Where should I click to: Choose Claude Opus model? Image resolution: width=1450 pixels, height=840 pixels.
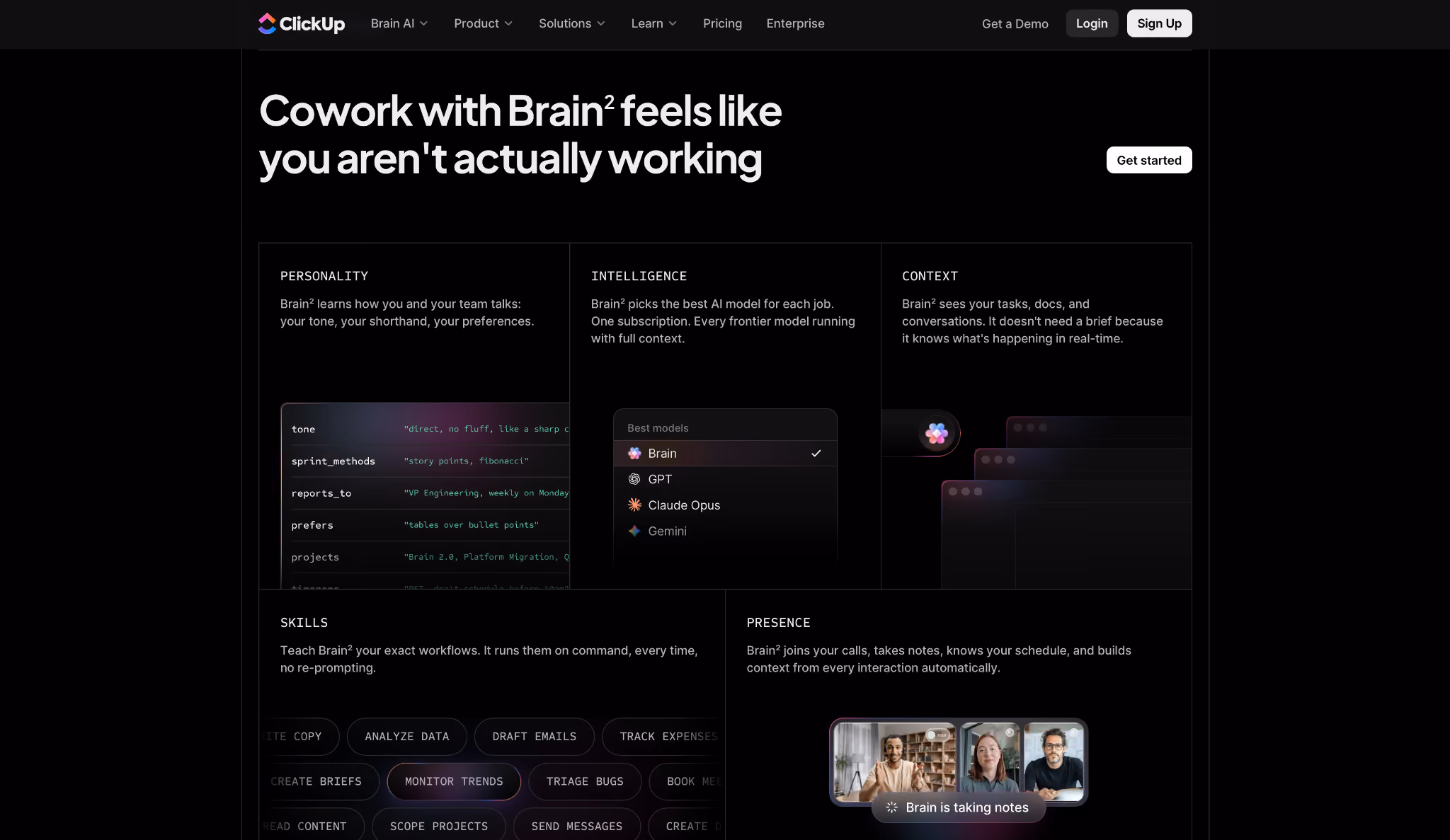point(725,505)
